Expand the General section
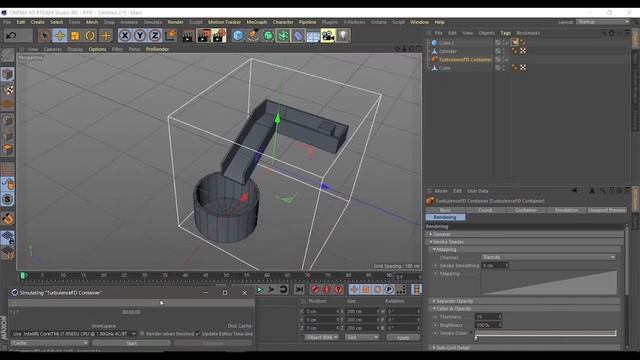Screen dimensions: 640x360 click(525, 234)
